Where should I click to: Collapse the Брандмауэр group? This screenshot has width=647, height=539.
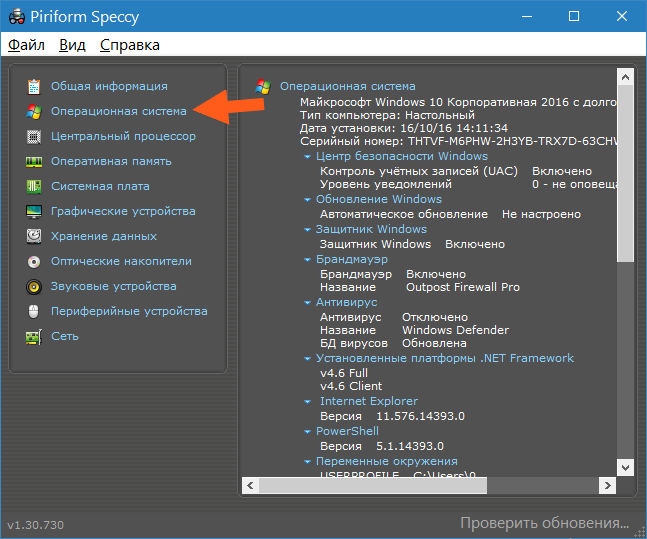pyautogui.click(x=307, y=260)
